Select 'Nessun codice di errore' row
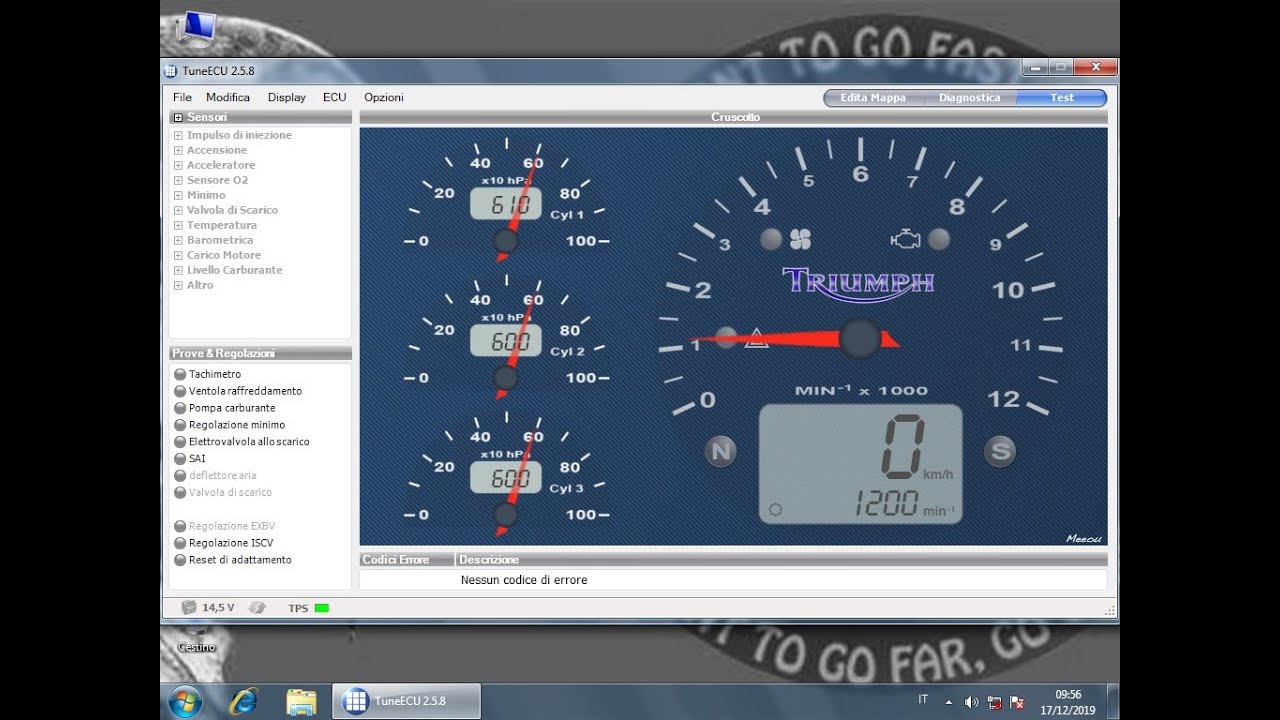The height and width of the screenshot is (720, 1280). point(733,580)
